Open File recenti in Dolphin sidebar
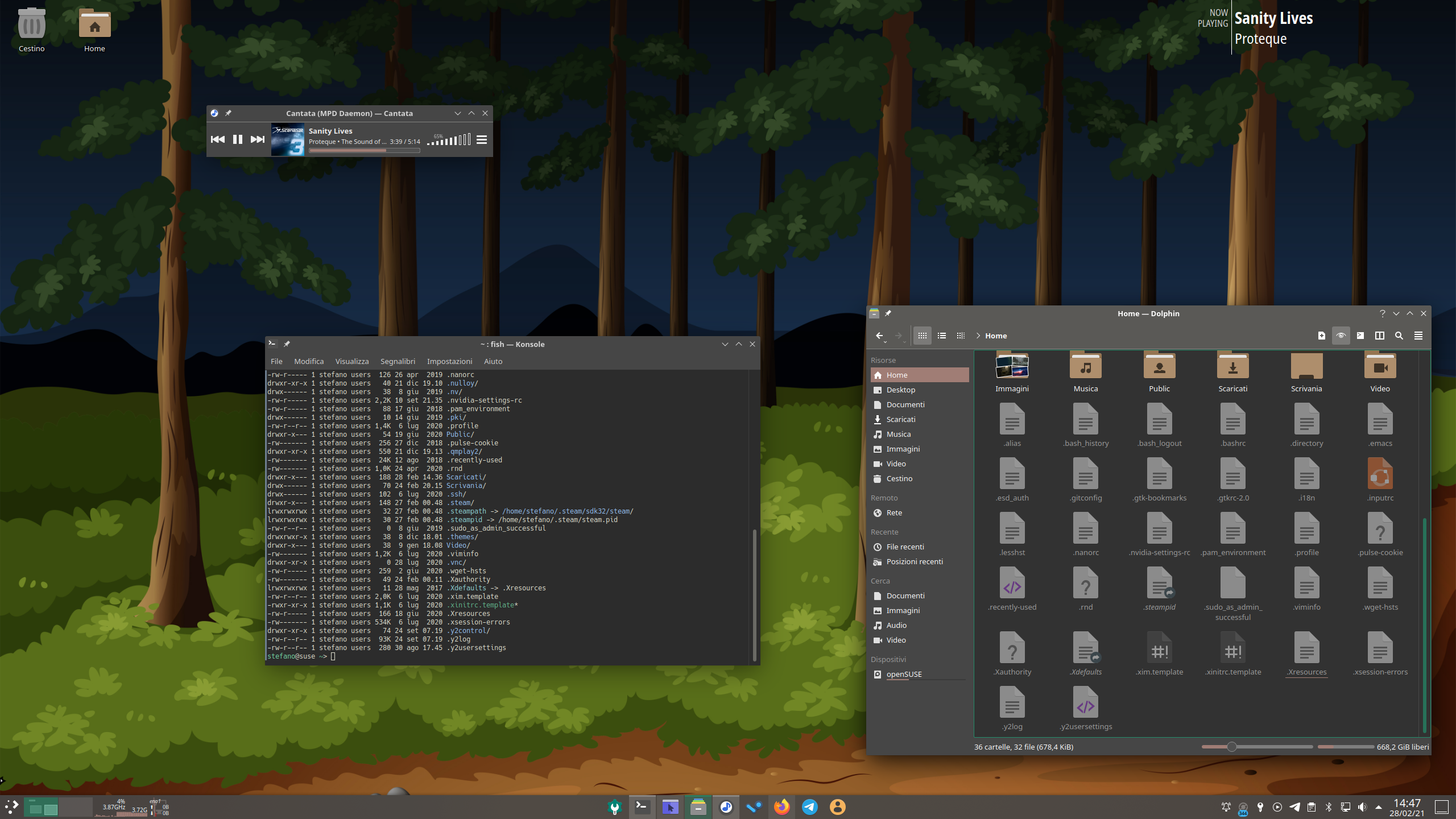Screen dimensions: 1456x819 (x=920, y=547)
